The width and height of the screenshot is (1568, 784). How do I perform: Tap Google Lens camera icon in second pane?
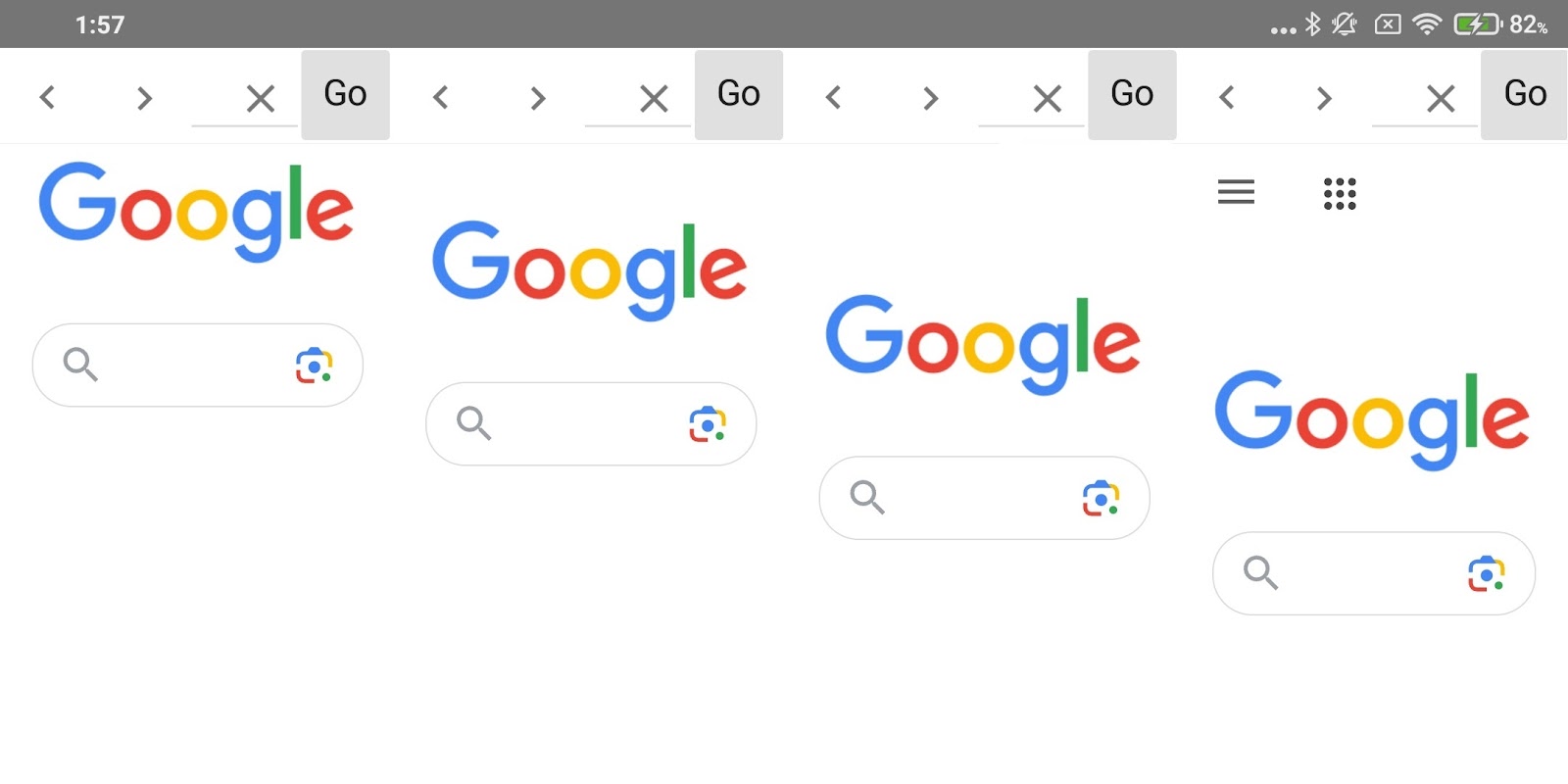[707, 424]
